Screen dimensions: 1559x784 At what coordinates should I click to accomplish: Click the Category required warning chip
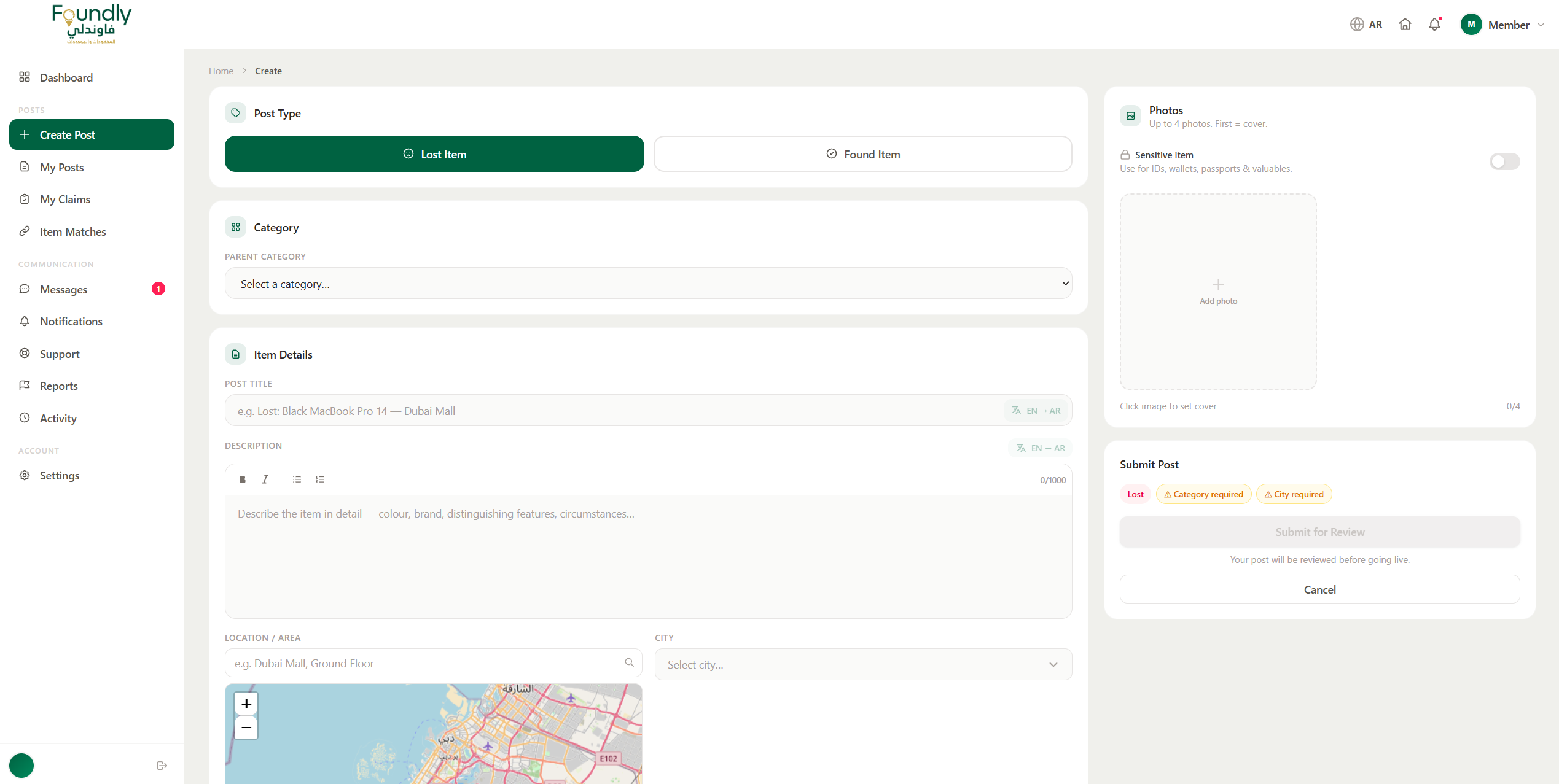click(x=1203, y=494)
